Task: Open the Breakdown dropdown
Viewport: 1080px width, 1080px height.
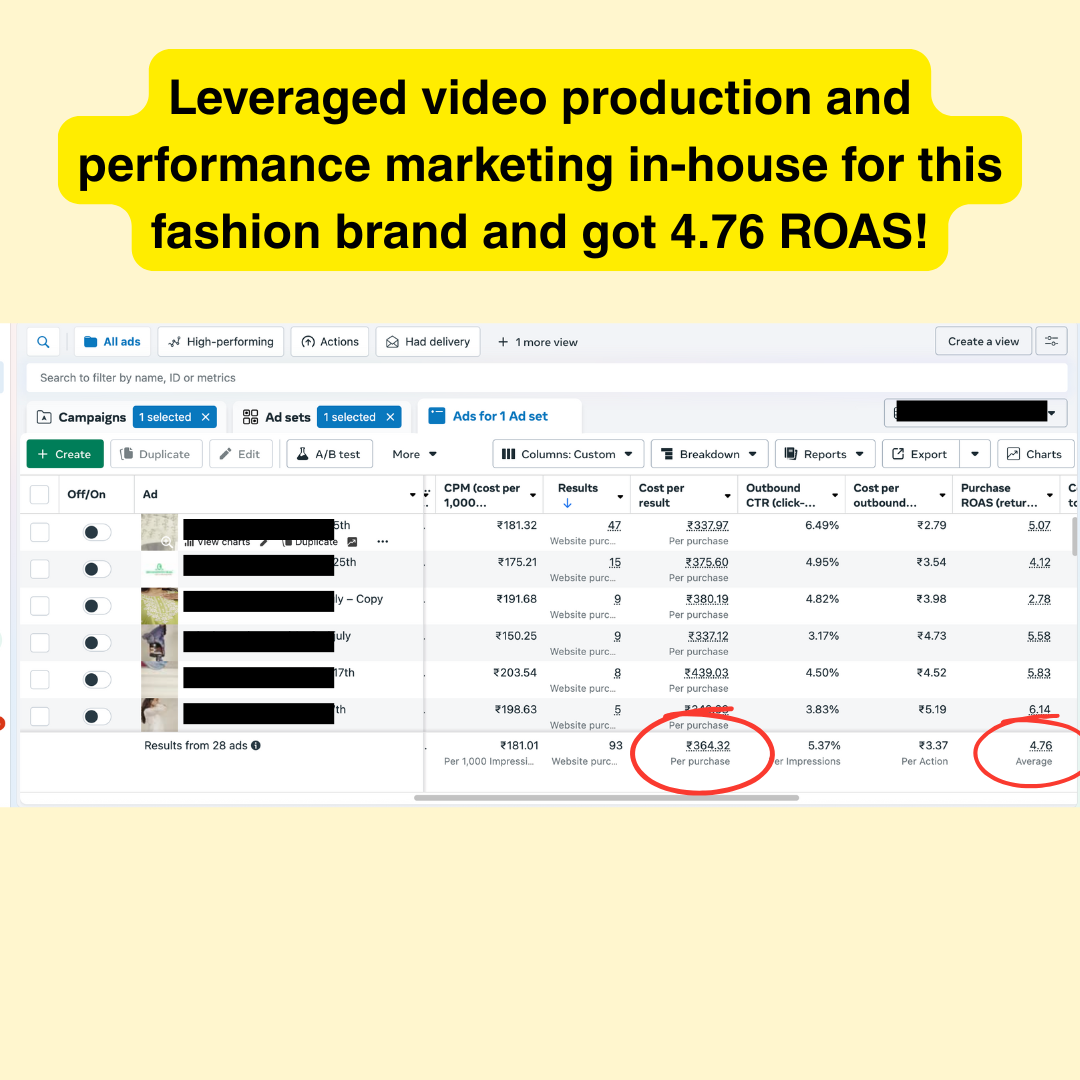Action: (x=709, y=454)
